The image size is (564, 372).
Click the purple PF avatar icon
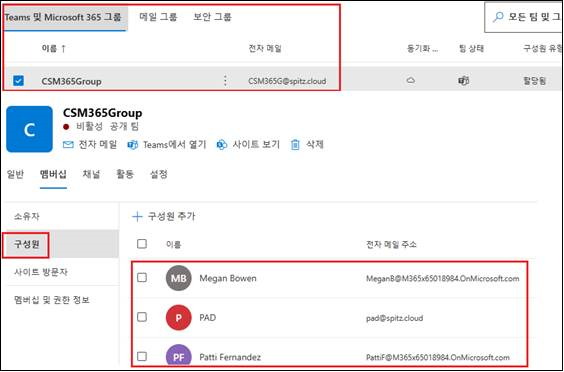coord(178,356)
